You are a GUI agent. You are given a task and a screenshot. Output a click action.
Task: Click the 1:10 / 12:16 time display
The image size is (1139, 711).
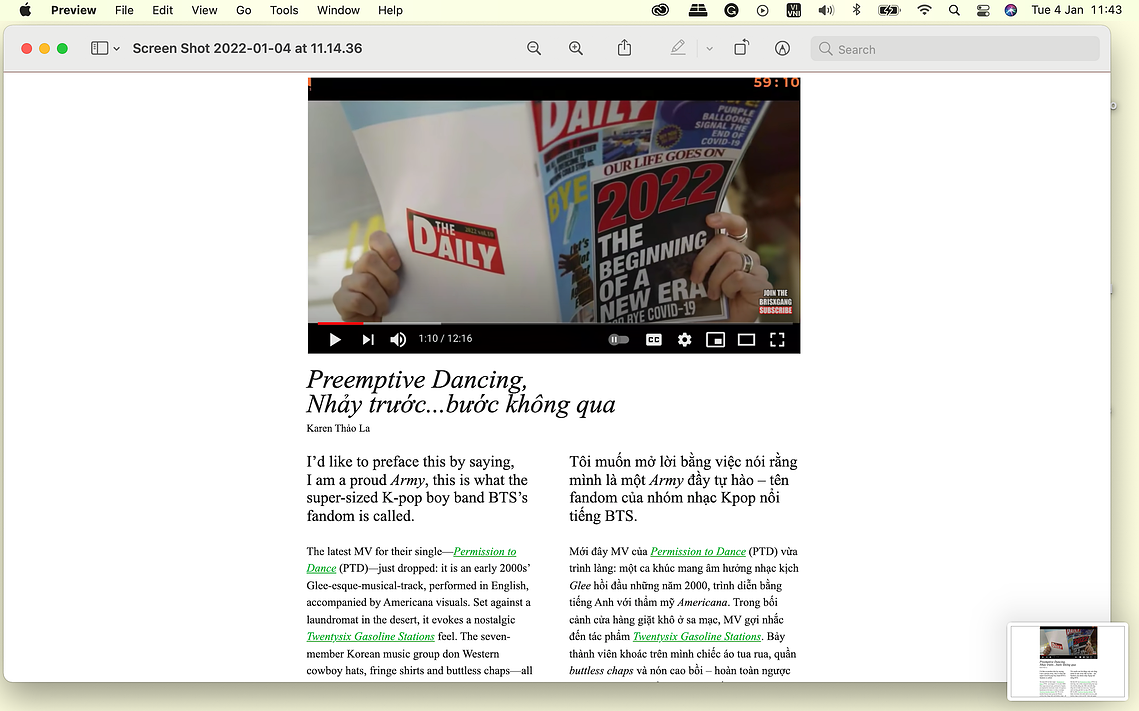coord(445,338)
